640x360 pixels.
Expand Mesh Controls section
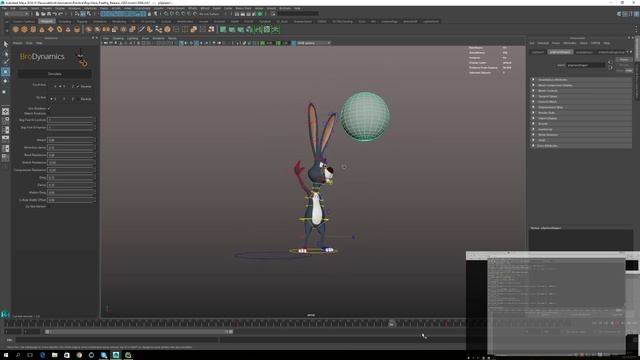click(581, 91)
